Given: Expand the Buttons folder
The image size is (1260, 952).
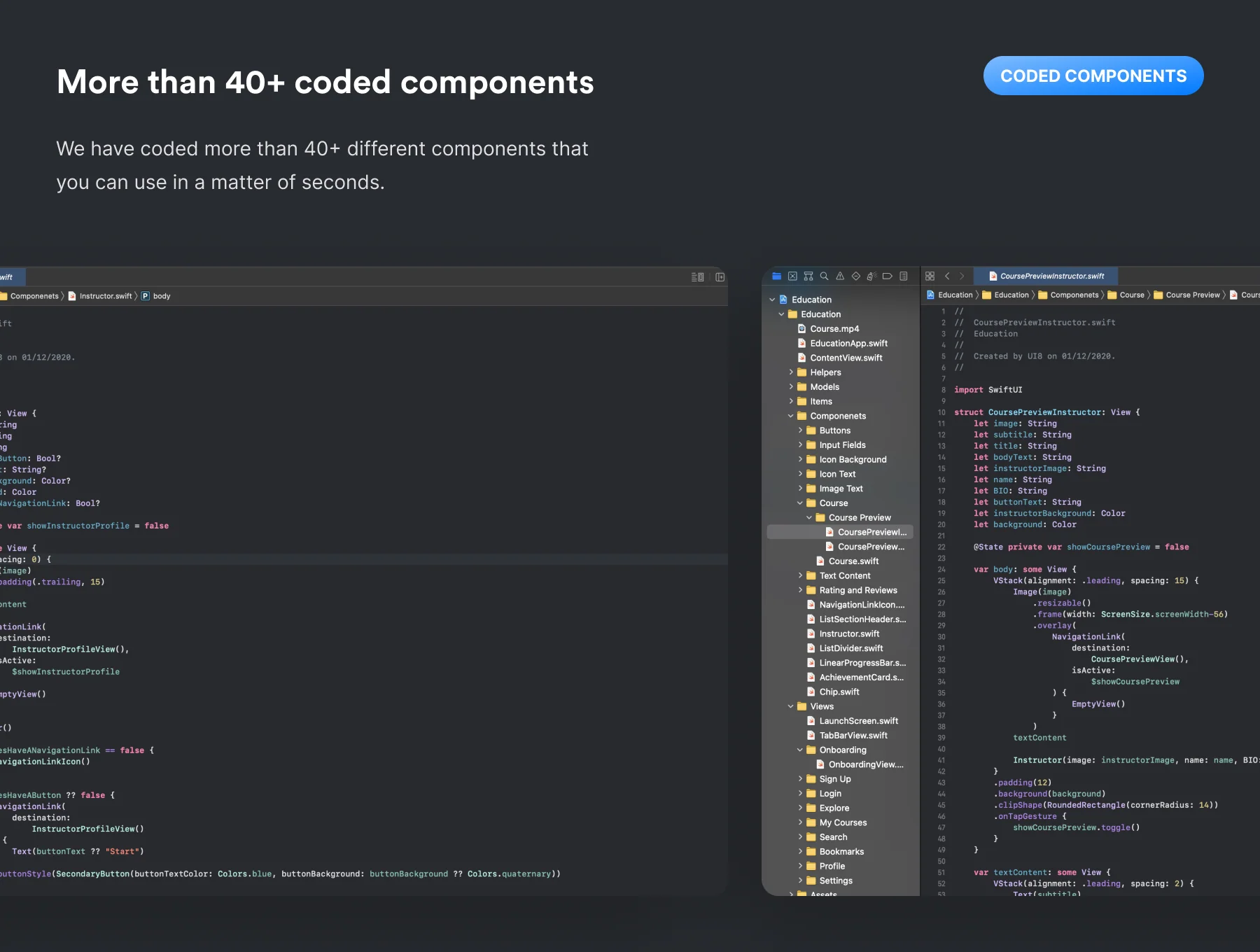Looking at the screenshot, I should tap(800, 430).
